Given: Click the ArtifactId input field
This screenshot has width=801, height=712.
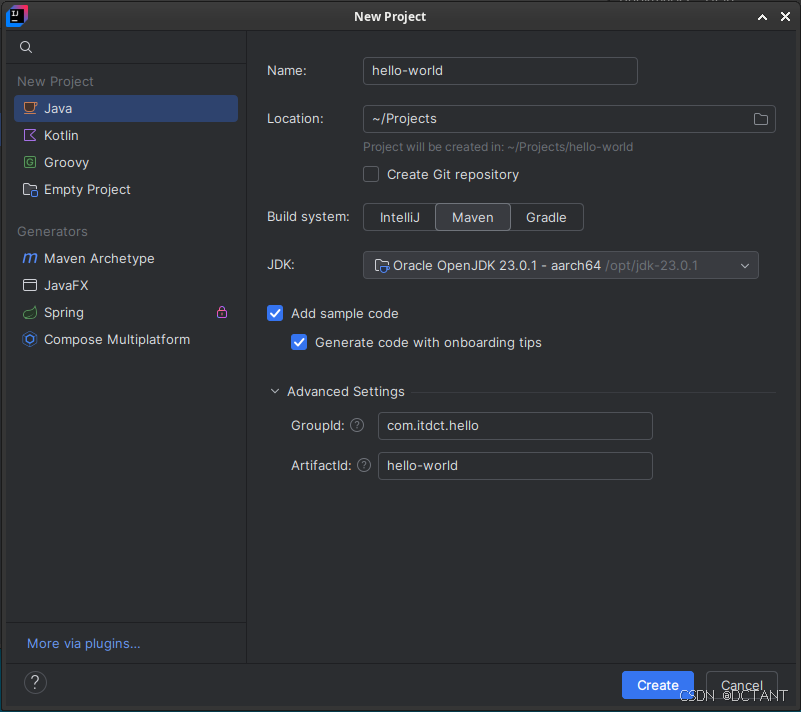Looking at the screenshot, I should [x=515, y=466].
